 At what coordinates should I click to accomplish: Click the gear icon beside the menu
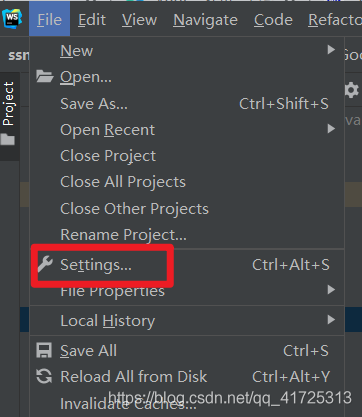tap(352, 90)
